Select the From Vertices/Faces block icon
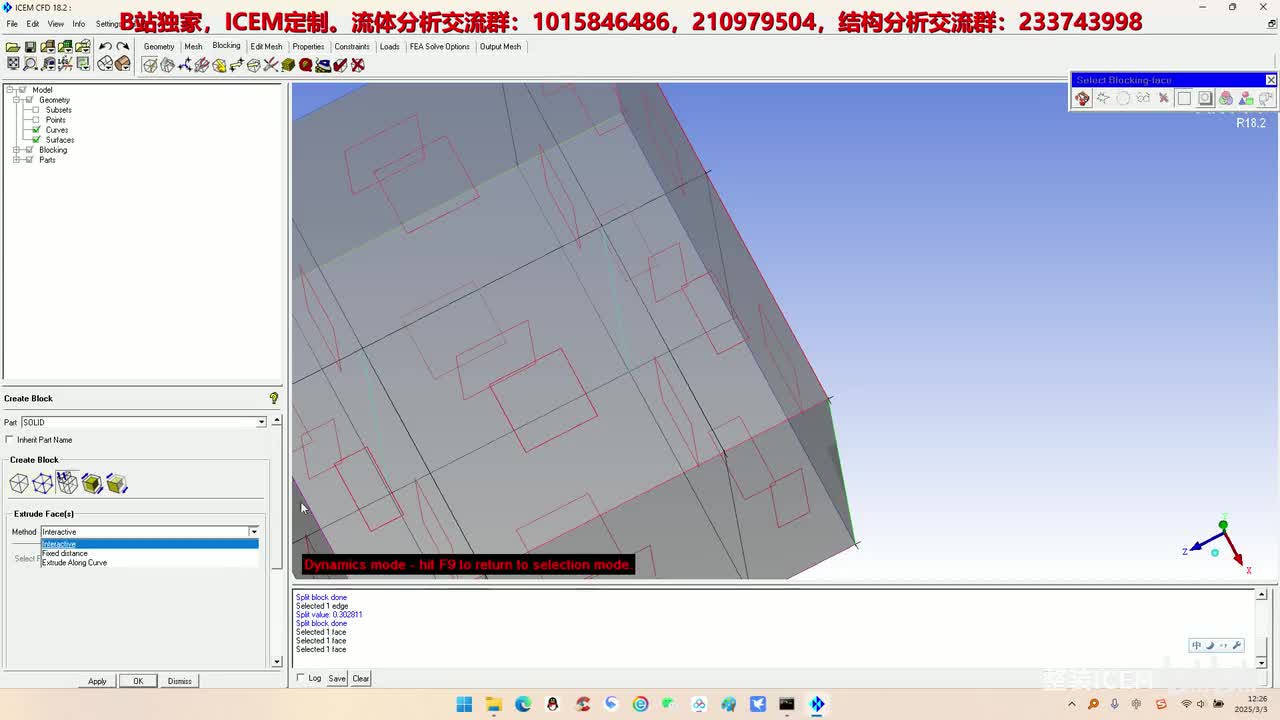This screenshot has height=720, width=1280. (x=43, y=484)
